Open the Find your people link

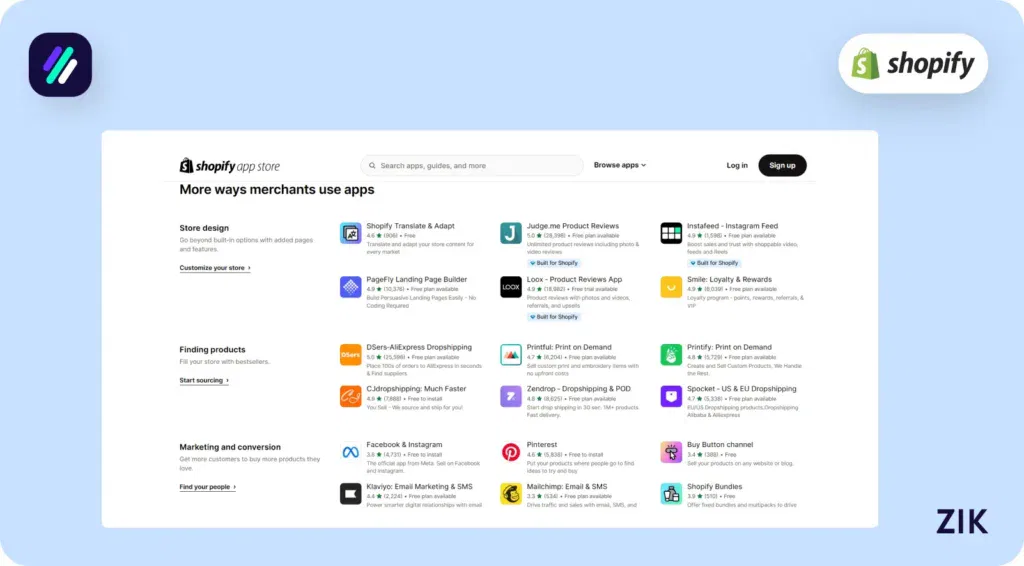point(208,487)
